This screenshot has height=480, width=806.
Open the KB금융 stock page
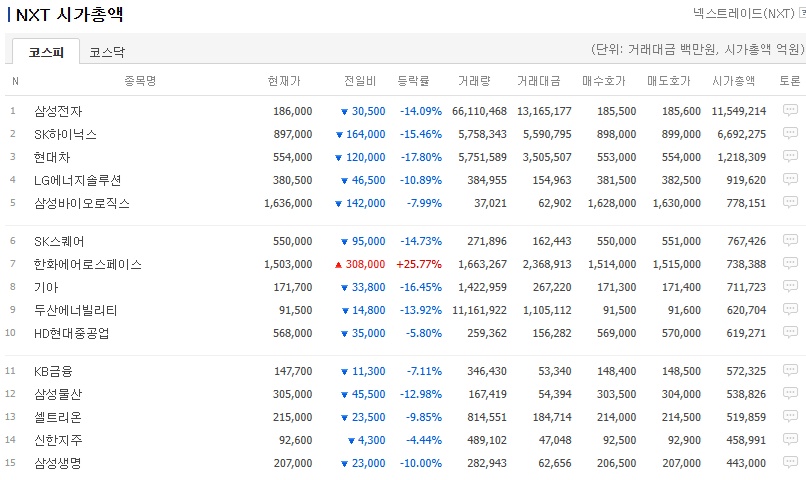[x=53, y=371]
